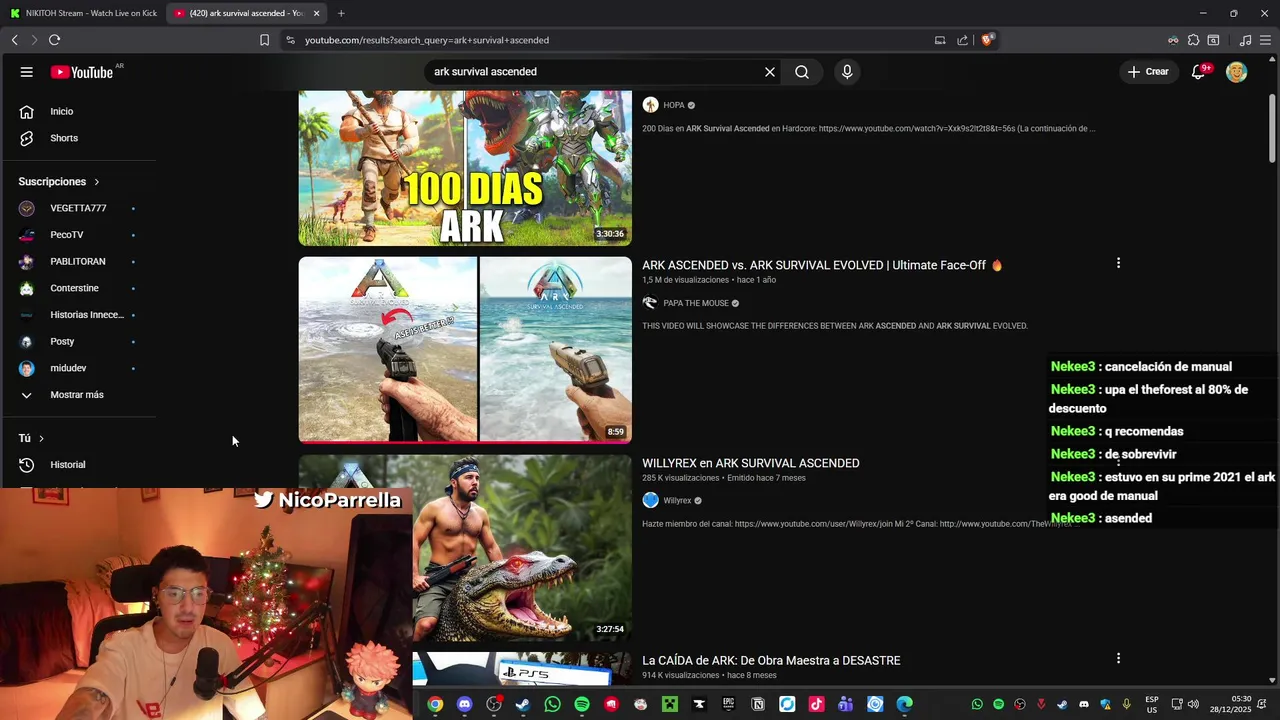Open Conterstine subscription channel

point(77,288)
